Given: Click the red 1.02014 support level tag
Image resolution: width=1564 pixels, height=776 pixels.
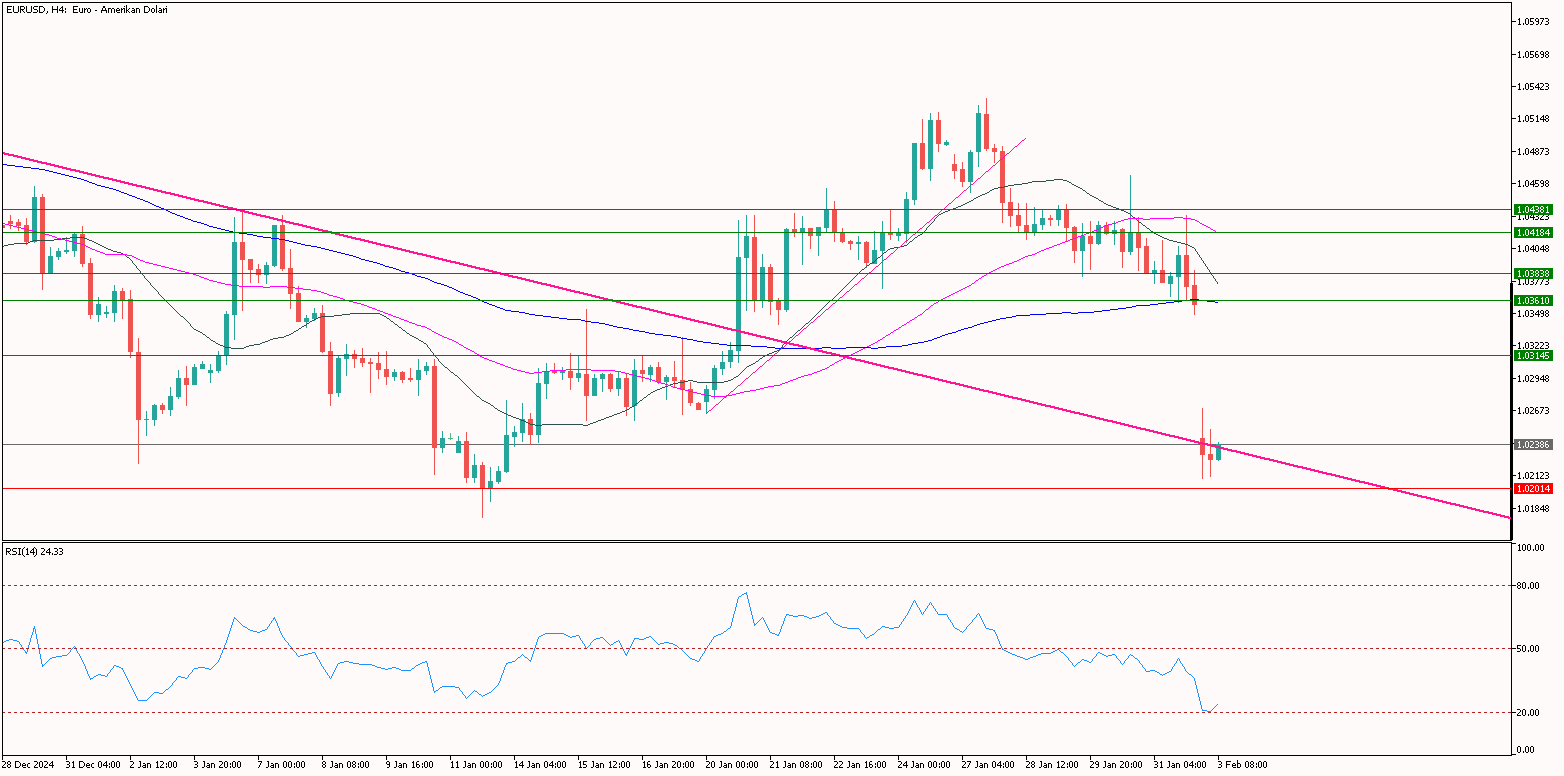Looking at the screenshot, I should click(1533, 489).
